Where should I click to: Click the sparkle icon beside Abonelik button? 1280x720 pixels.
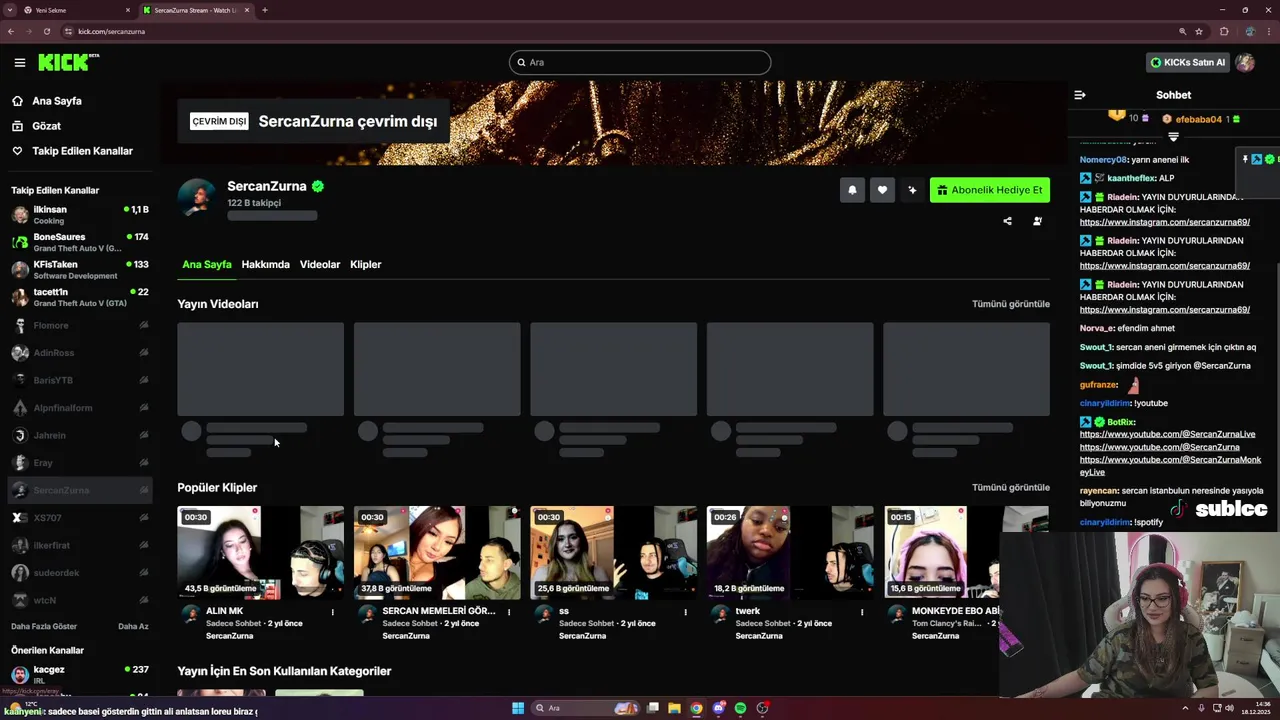coord(912,190)
